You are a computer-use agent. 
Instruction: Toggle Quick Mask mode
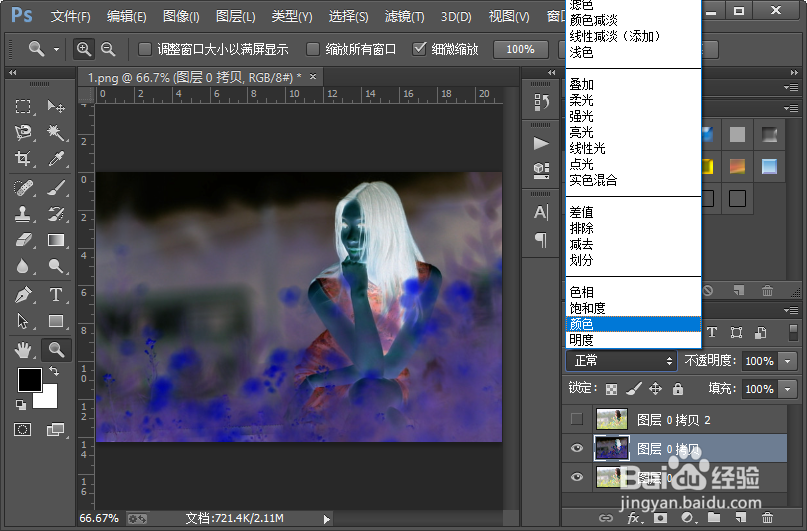pos(23,430)
